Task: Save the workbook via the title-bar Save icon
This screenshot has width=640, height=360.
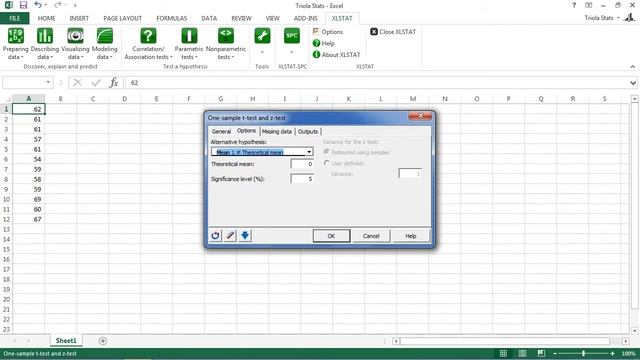Action: tap(23, 5)
